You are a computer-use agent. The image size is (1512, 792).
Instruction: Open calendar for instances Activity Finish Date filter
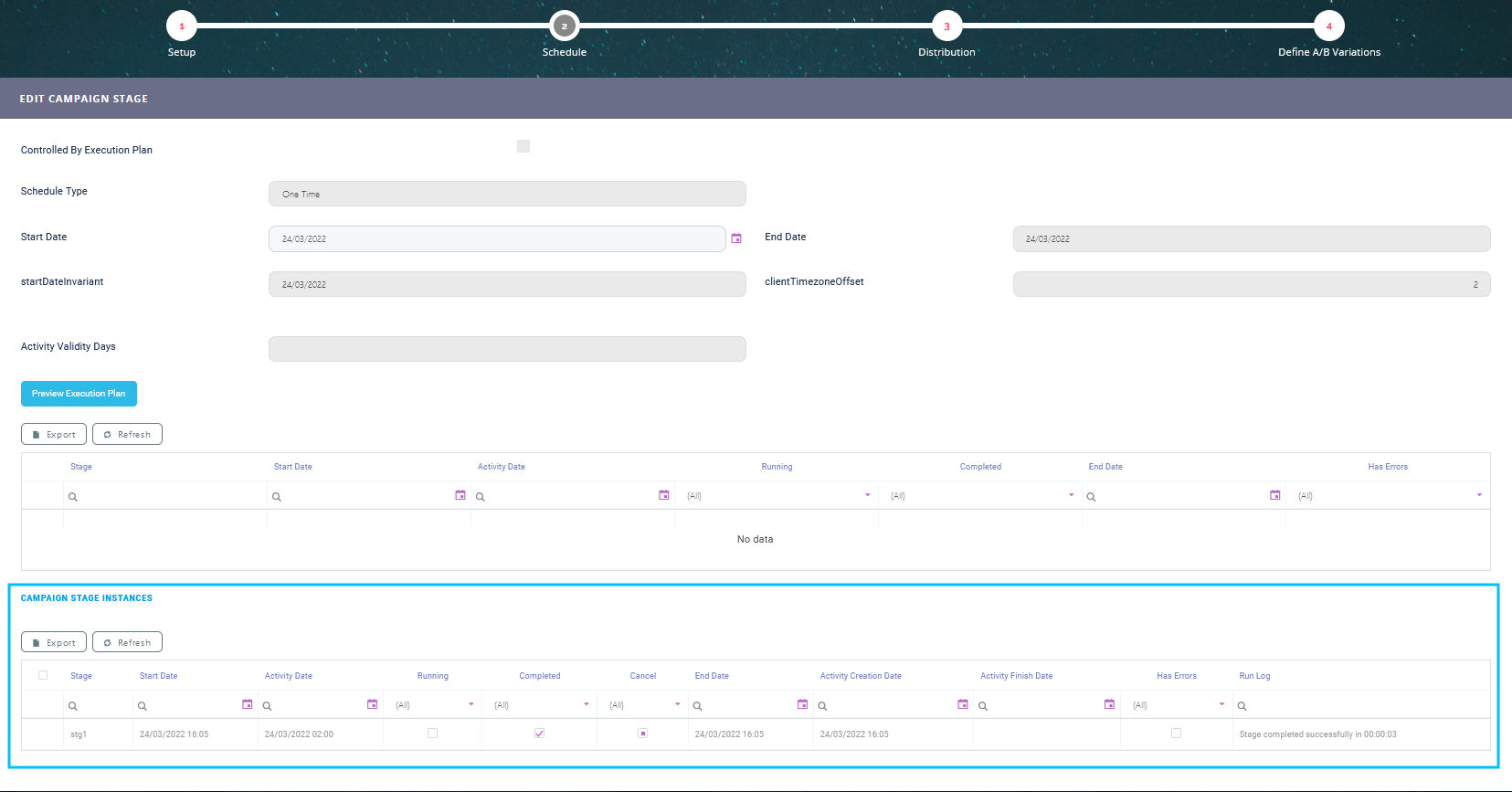point(1109,704)
